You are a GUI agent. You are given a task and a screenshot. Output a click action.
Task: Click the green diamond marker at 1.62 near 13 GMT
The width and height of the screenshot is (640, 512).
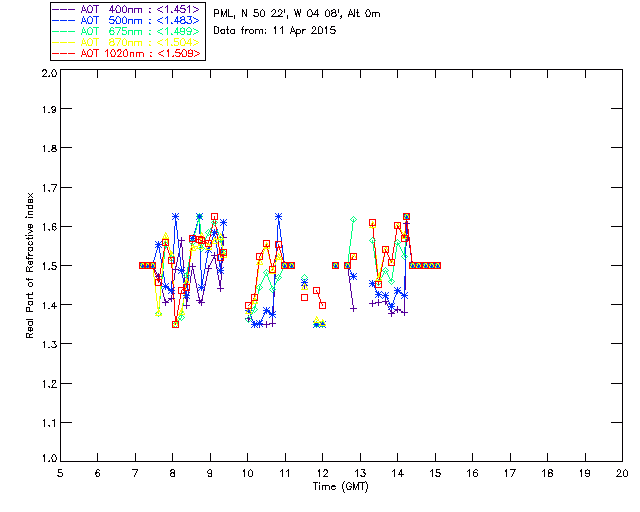coord(353,220)
